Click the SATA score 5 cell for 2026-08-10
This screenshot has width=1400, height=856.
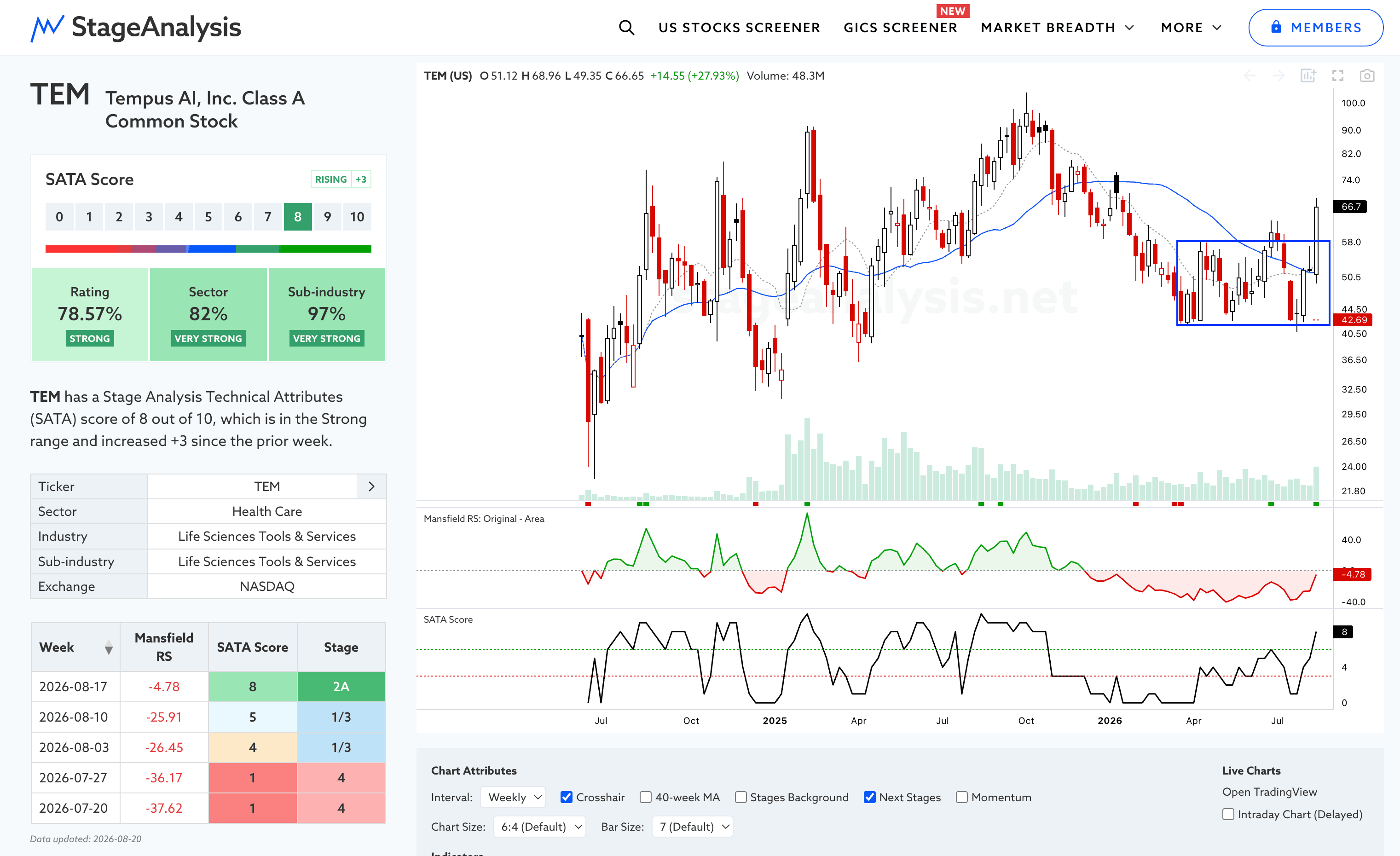253,717
